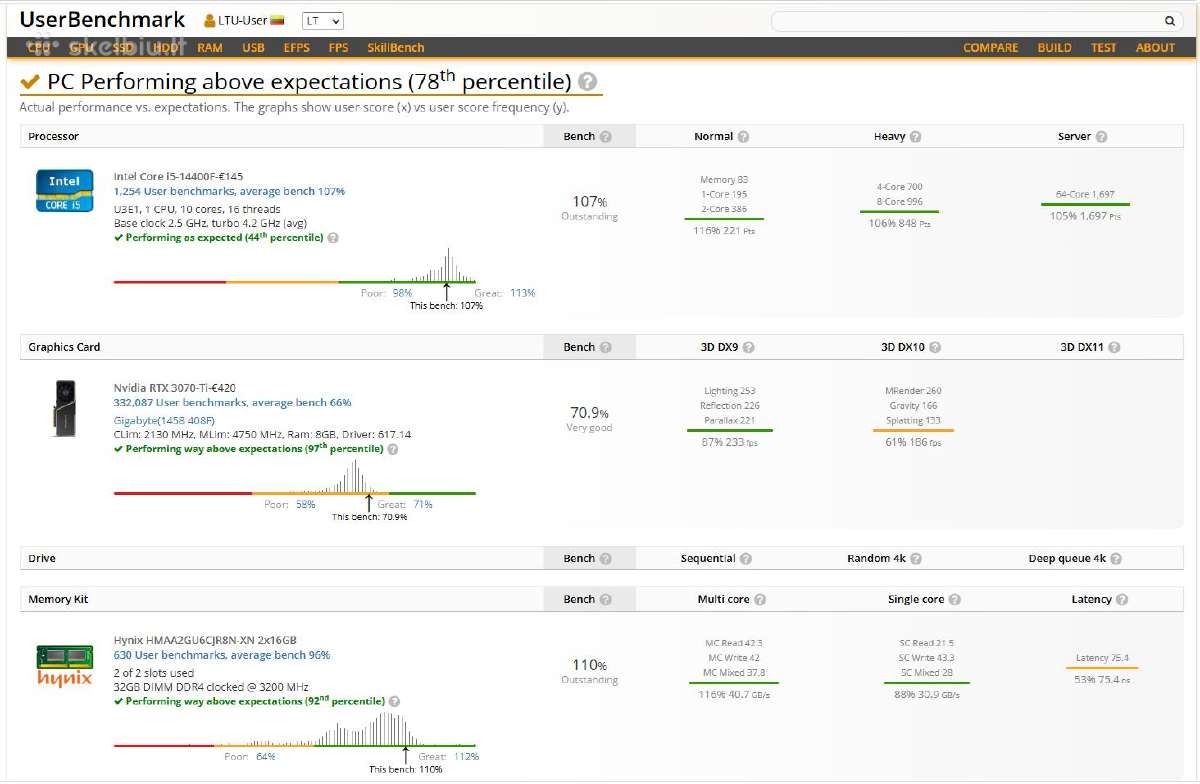Open help icon beside Graphics Card Bench header

click(x=605, y=348)
